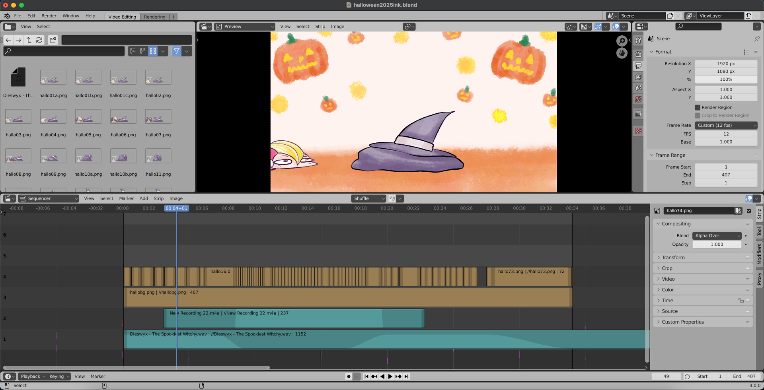Toggle preview overlays button
764x390 pixels.
click(x=616, y=27)
